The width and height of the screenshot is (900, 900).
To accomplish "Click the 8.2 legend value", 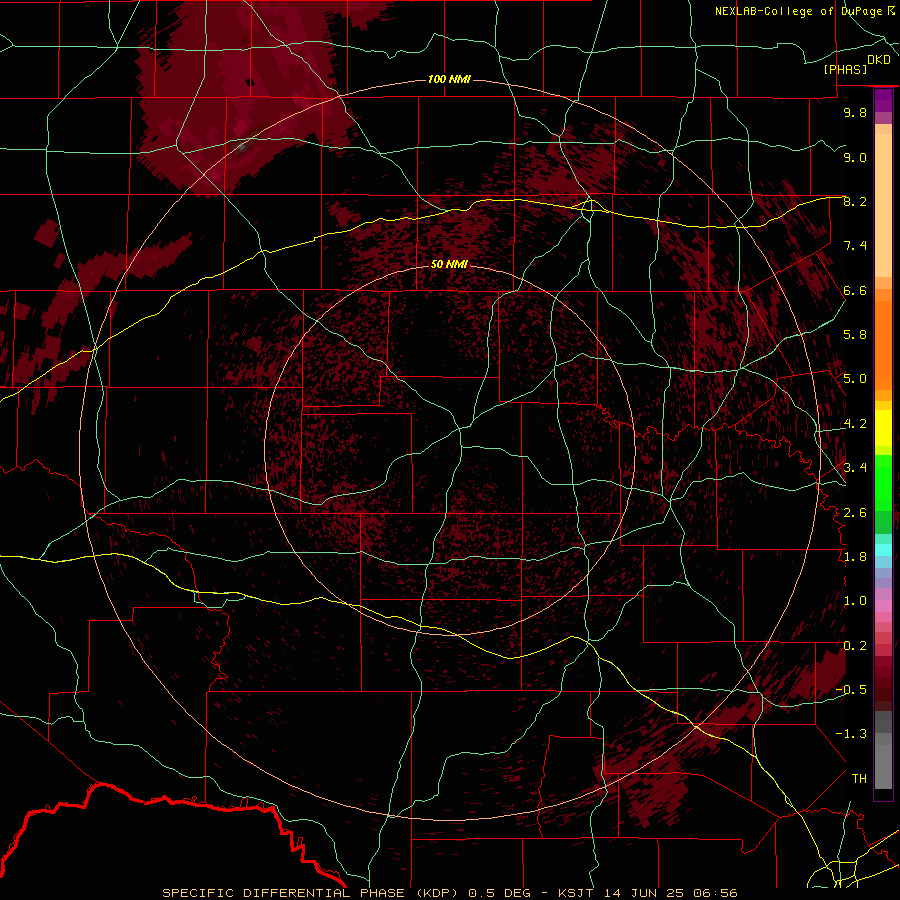I will click(x=855, y=201).
